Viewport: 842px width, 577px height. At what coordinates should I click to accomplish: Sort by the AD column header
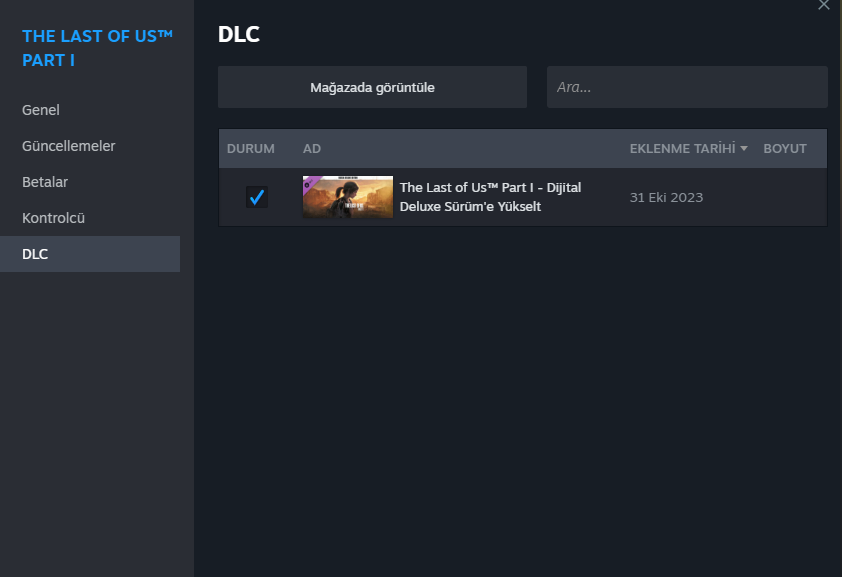click(311, 149)
